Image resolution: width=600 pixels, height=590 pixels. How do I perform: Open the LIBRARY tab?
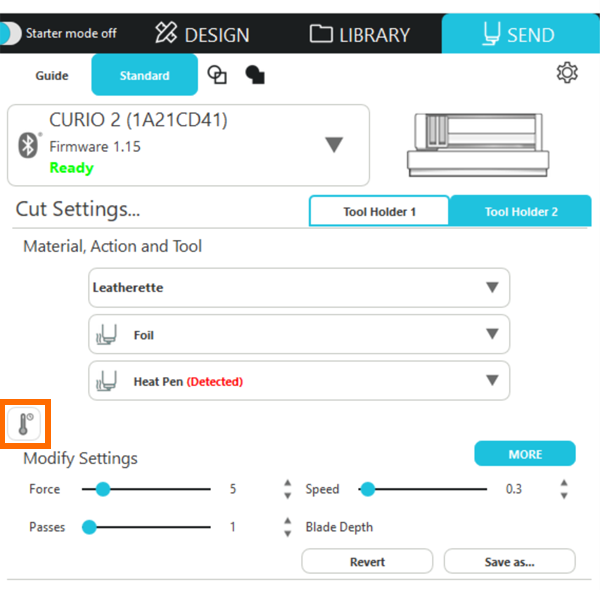click(360, 34)
